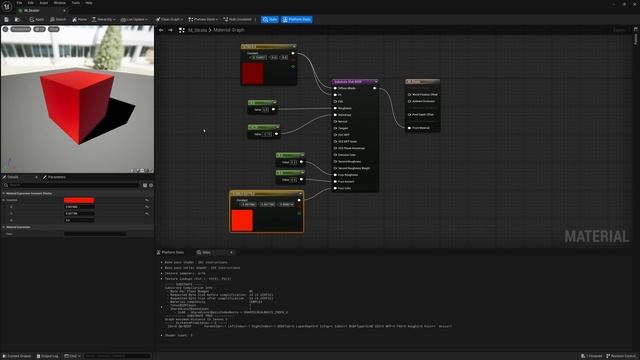640x360 pixels.
Task: Open the Clean Graph dropdown
Action: 169,19
